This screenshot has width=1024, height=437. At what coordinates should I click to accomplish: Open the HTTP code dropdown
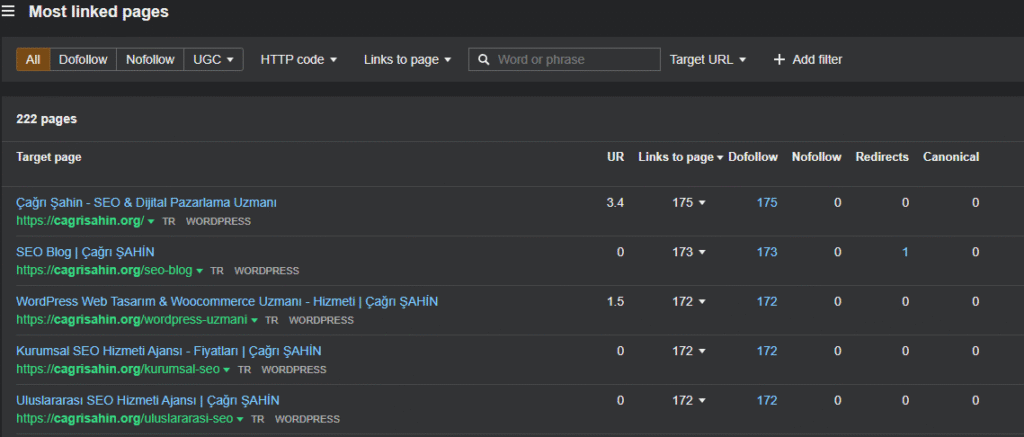298,59
